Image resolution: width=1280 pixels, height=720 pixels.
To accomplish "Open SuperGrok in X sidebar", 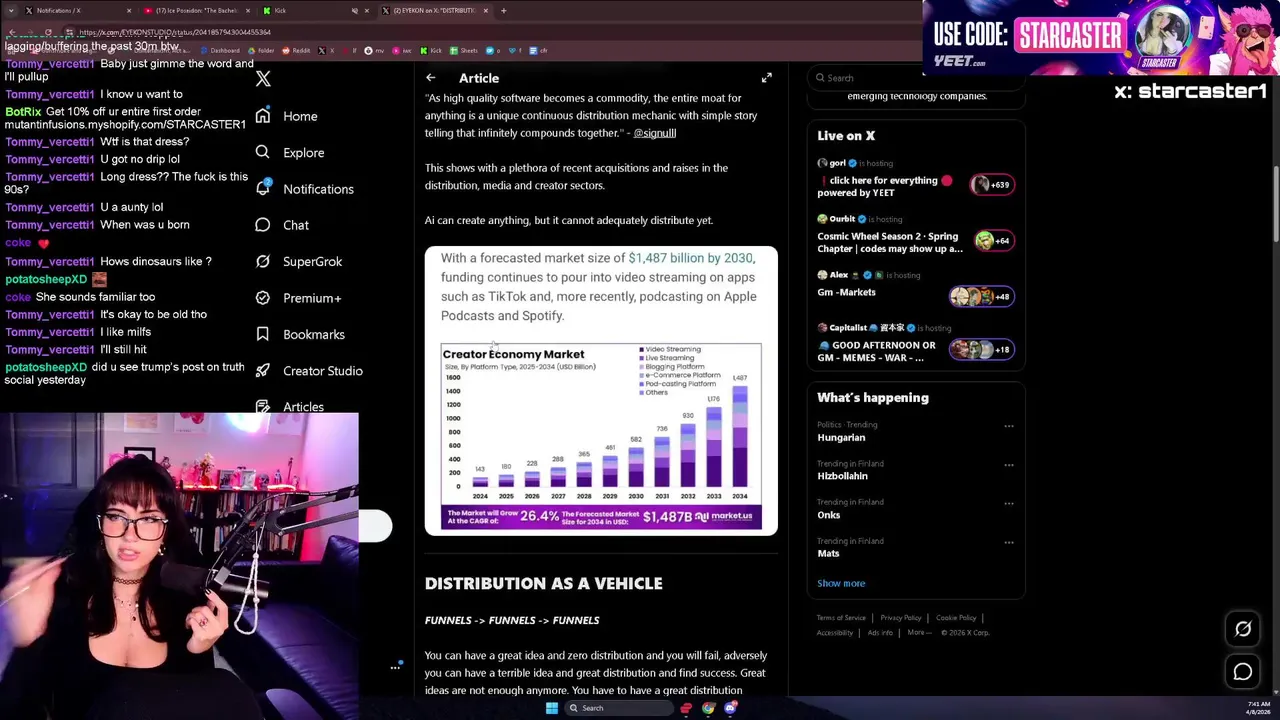I will point(298,261).
